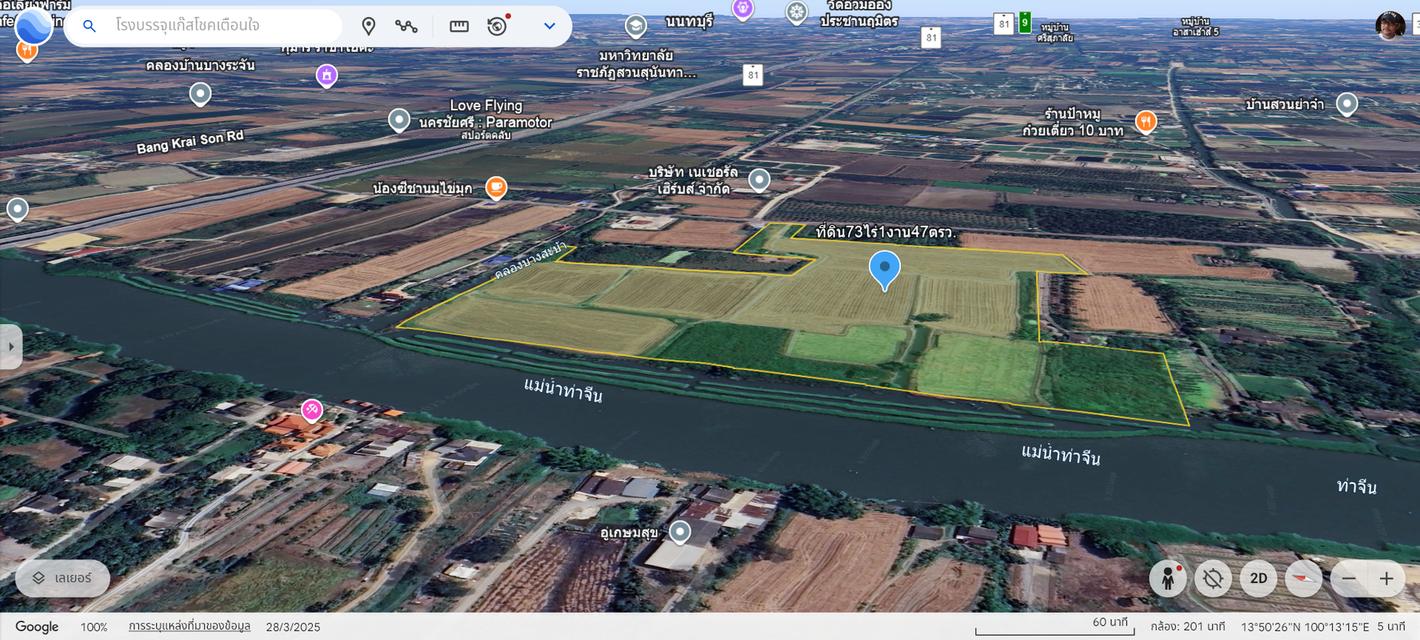Screen dimensions: 1420x640
Task: Select the restaurant pin ร้านป้าหมู ก๋วยเตี๋ยว
Action: point(1146,122)
